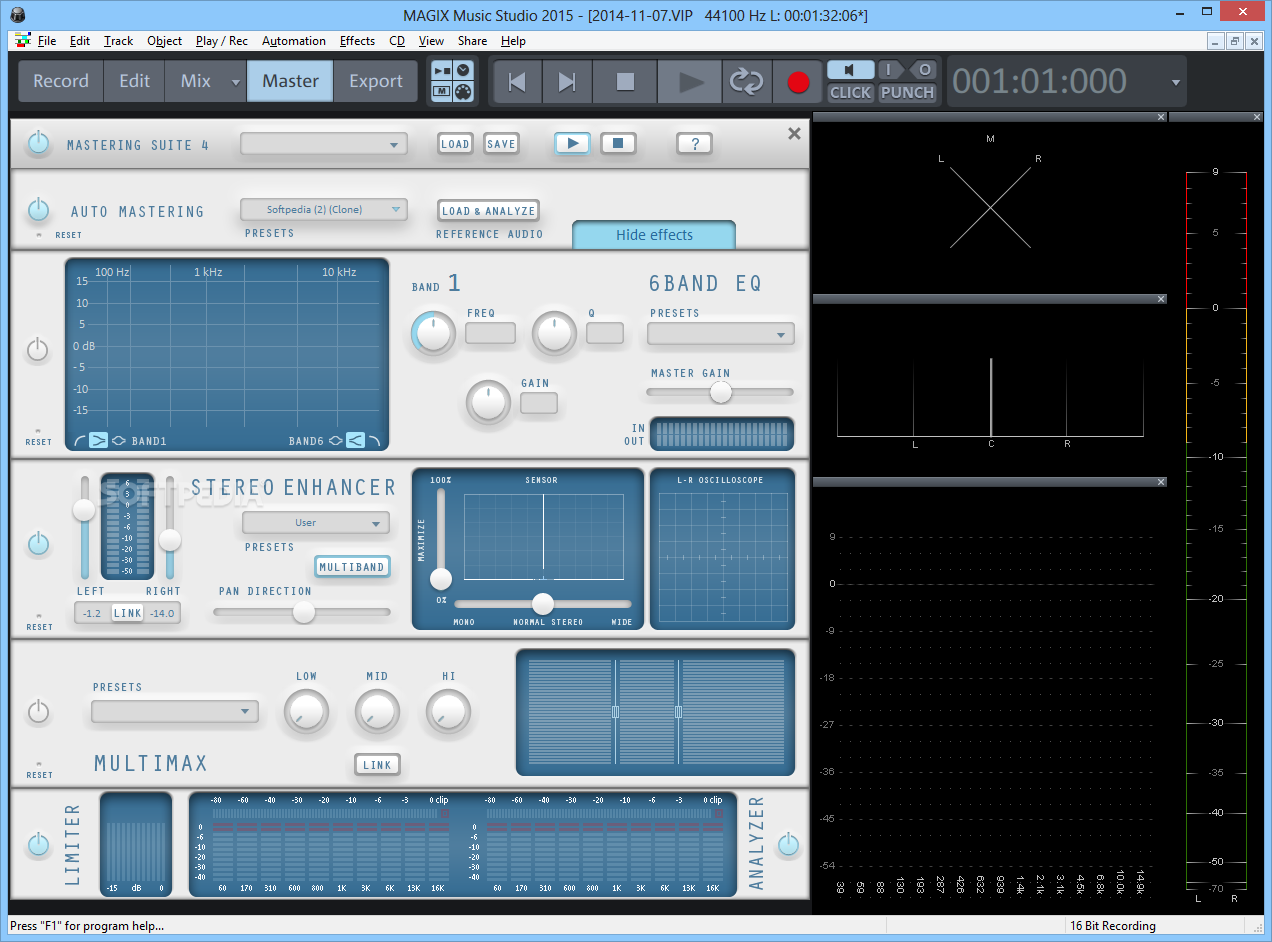
Task: Select high shelf filter shape for Band6
Action: (x=374, y=439)
